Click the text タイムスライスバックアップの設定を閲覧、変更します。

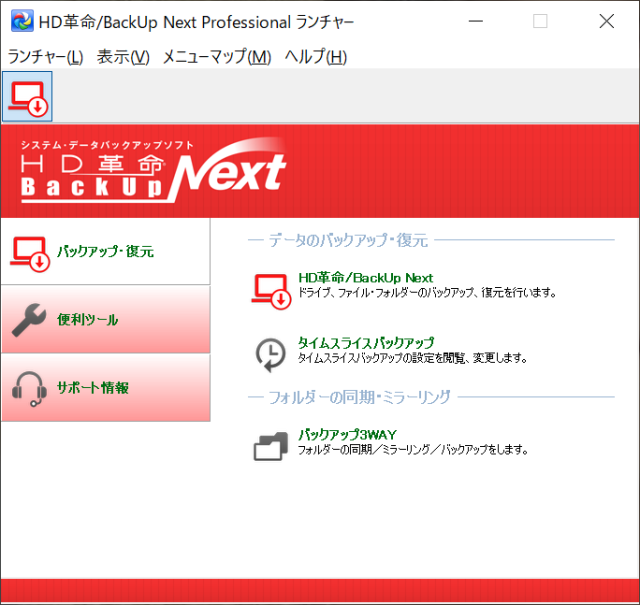pos(413,358)
